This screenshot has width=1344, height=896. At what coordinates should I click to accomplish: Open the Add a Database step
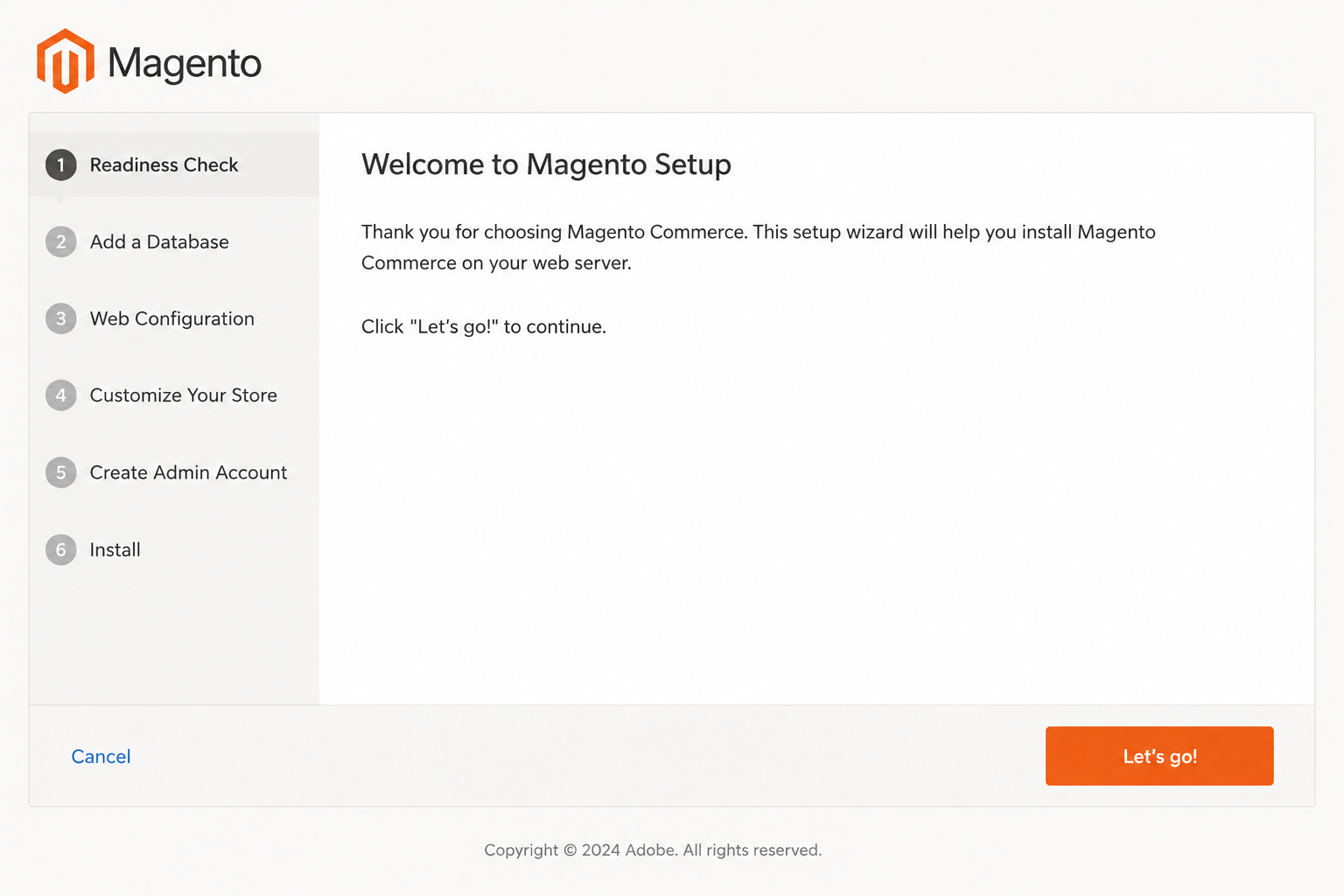coord(159,241)
